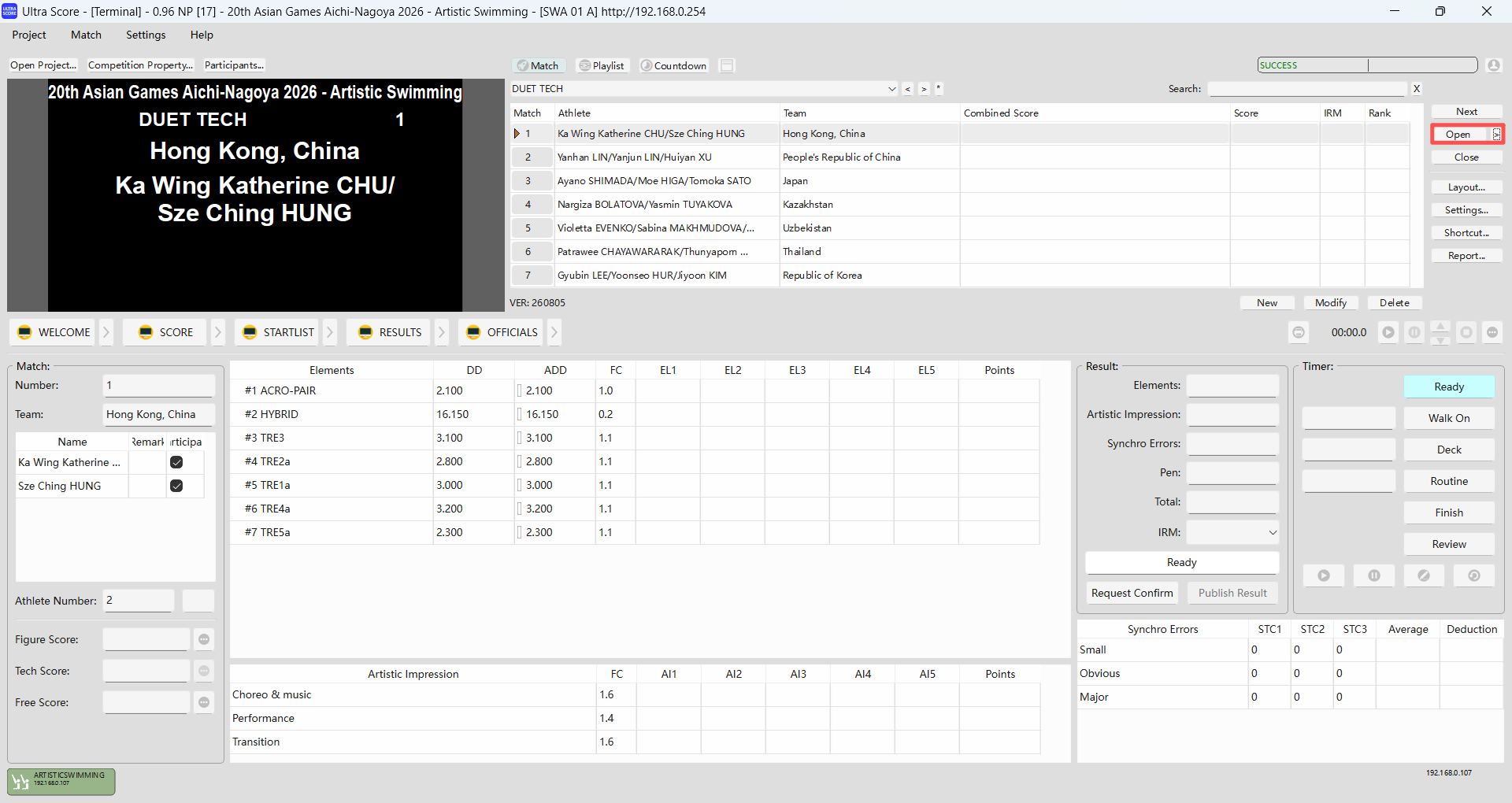Toggle checkbox beside ADD 16.150 for HYBRID
Viewport: 1512px width, 803px height.
[x=520, y=414]
